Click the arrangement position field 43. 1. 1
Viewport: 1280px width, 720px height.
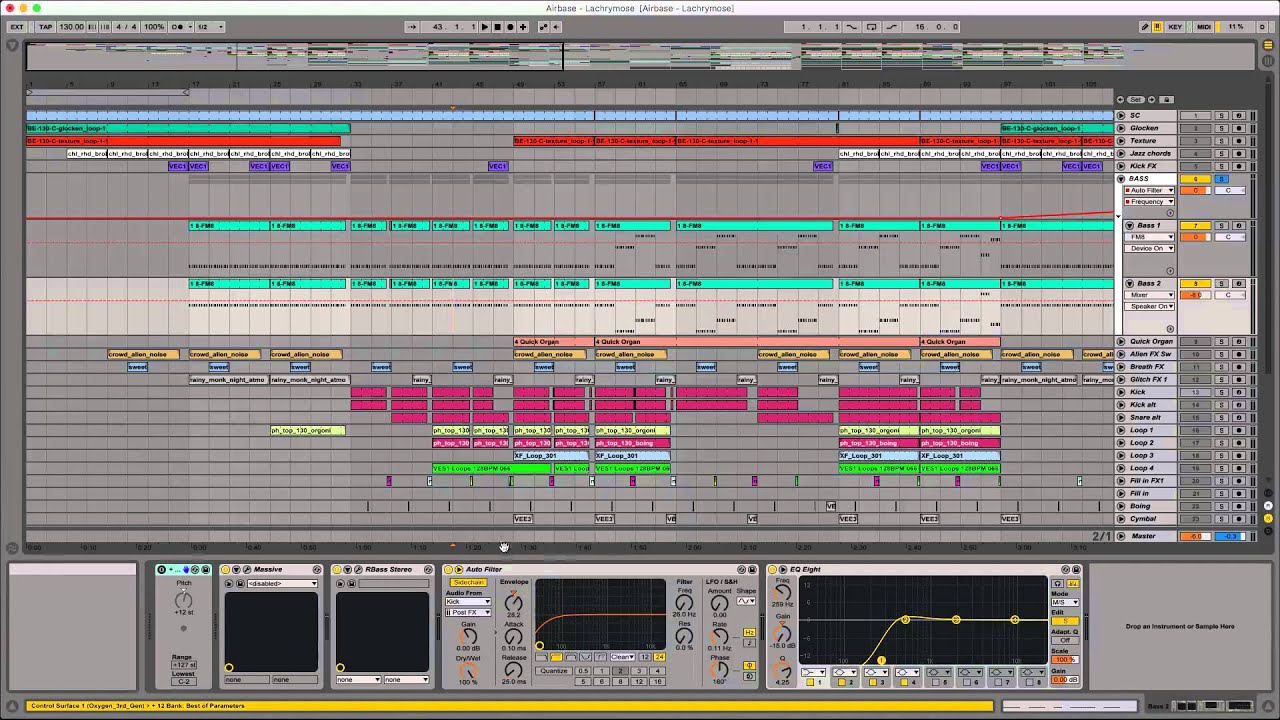451,27
